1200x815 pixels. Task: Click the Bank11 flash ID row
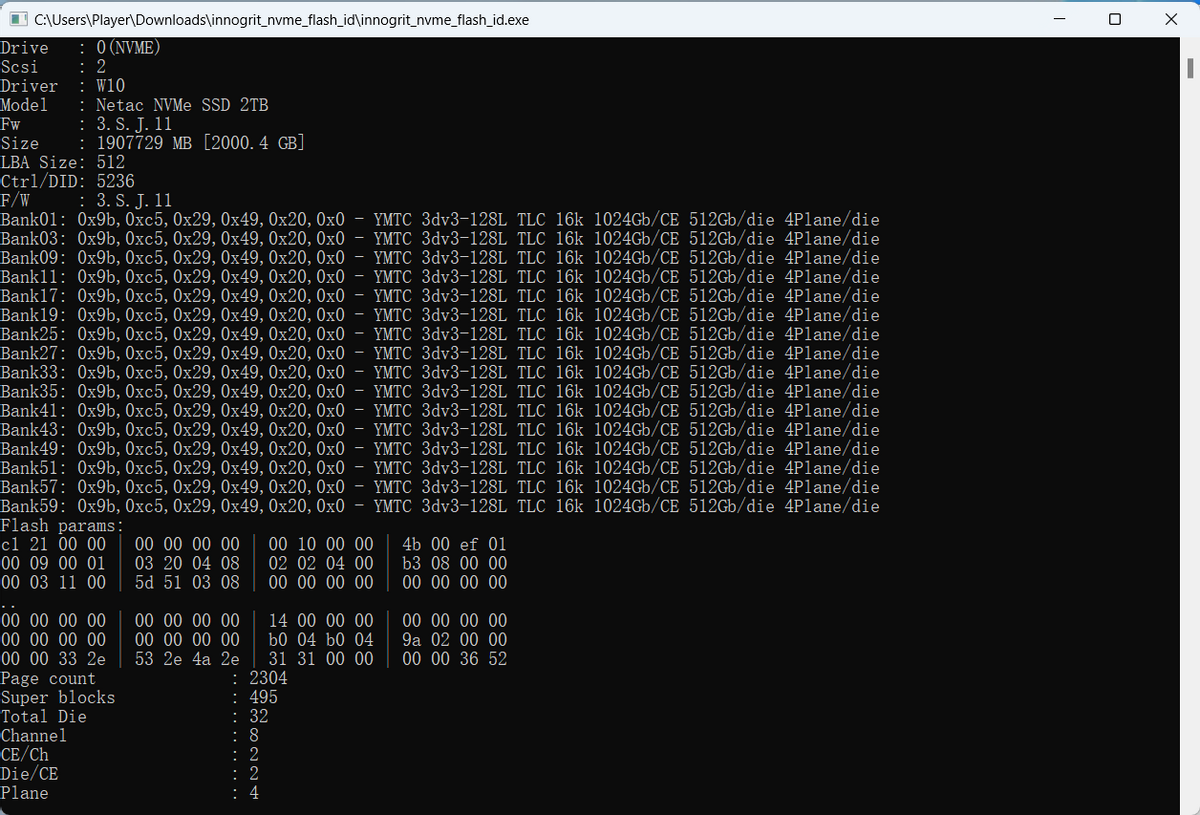pyautogui.click(x=440, y=277)
